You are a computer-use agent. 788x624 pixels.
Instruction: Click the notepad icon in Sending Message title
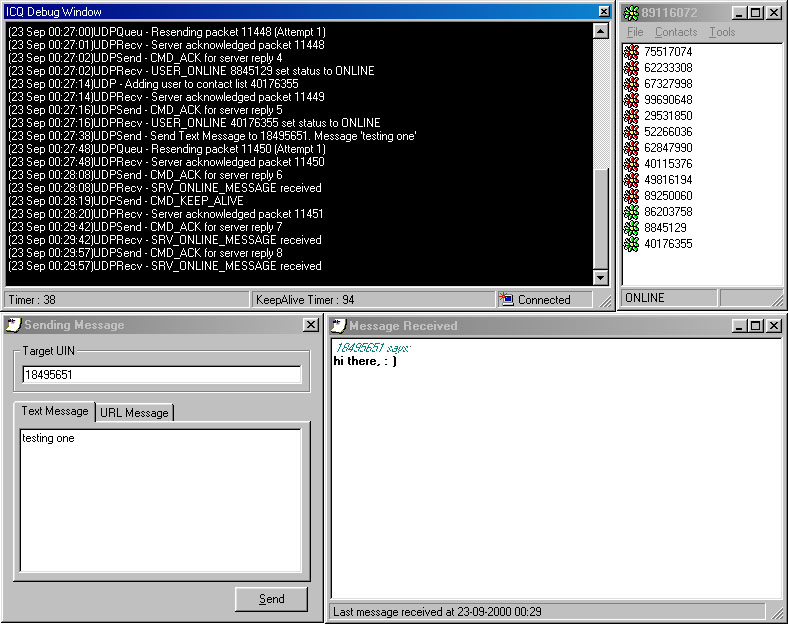tap(13, 325)
